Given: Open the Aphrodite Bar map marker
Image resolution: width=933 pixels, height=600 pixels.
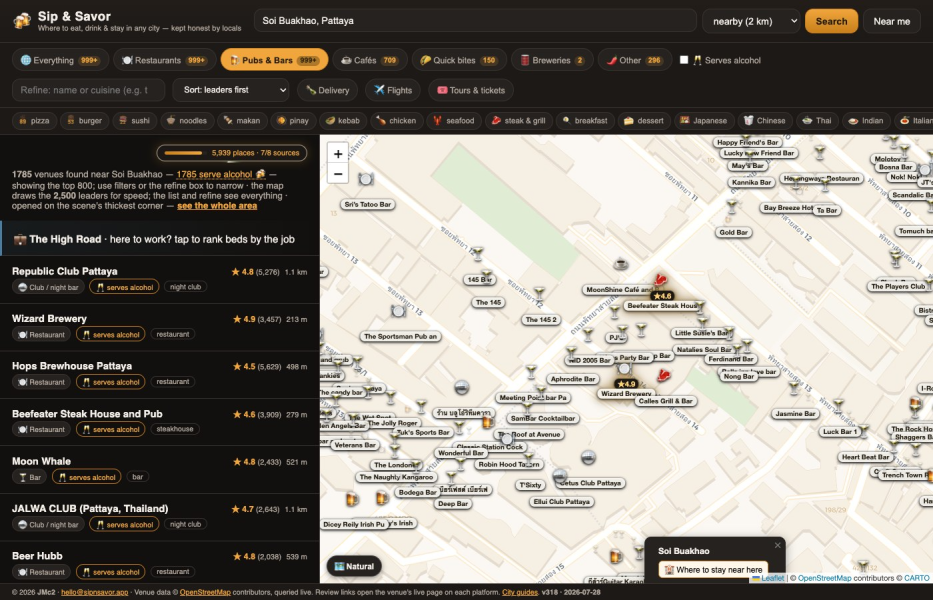Looking at the screenshot, I should (573, 379).
